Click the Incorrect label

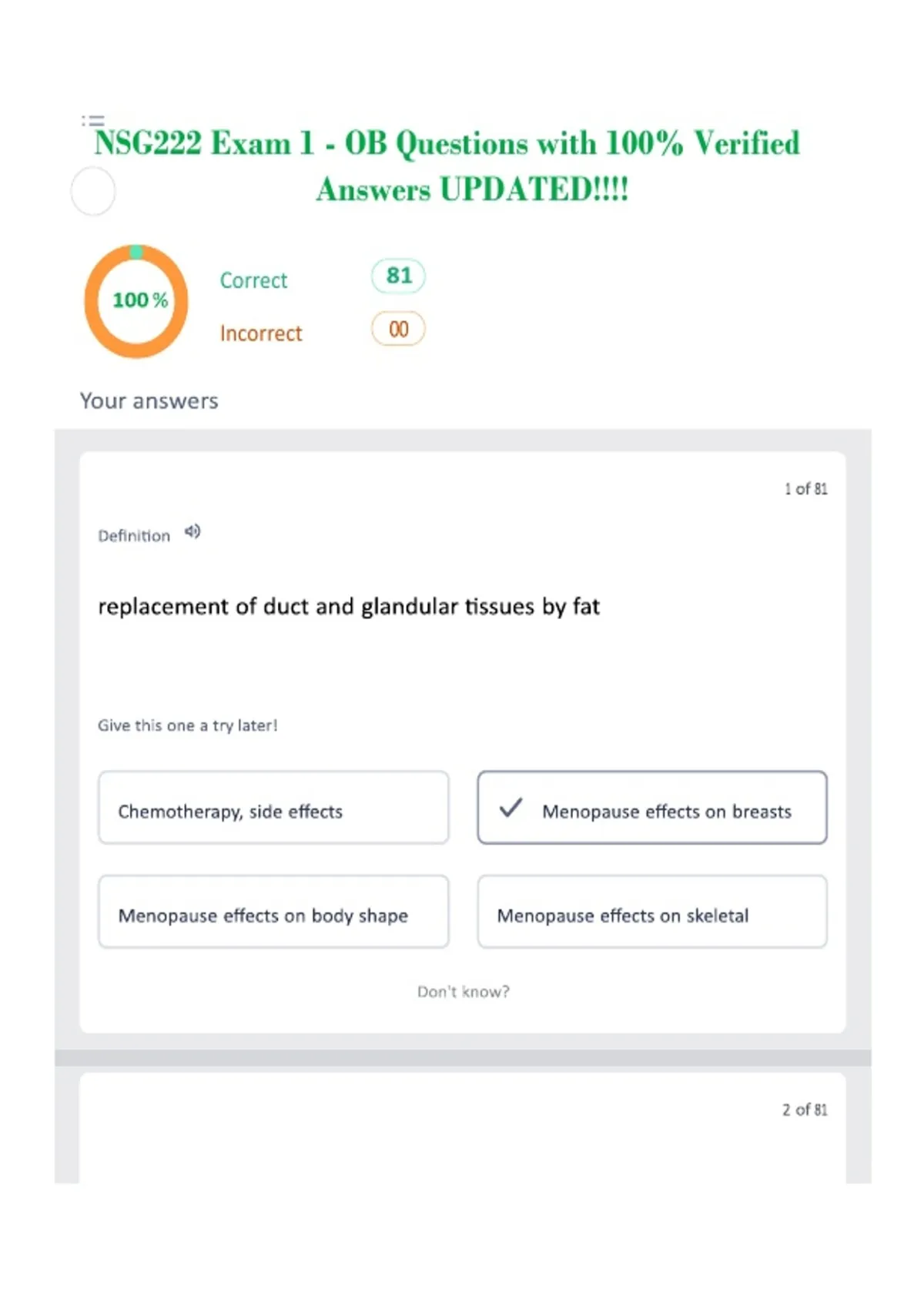[x=261, y=333]
